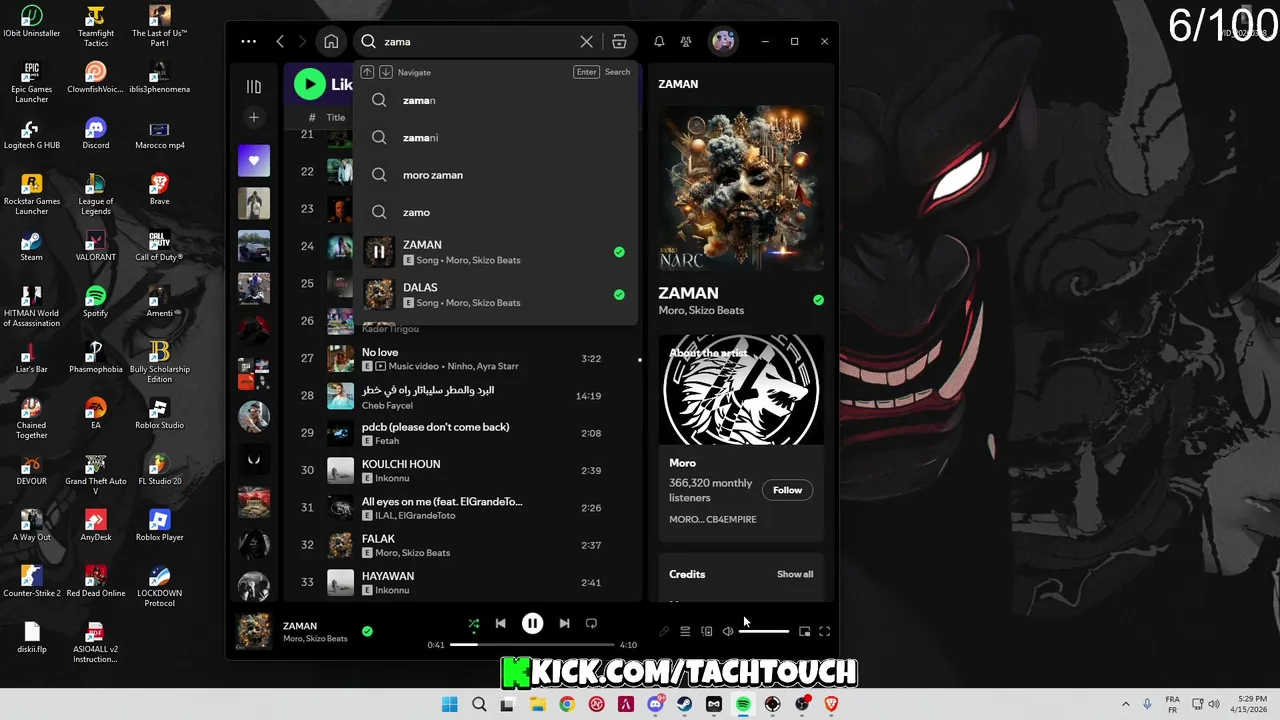This screenshot has height=720, width=1280.
Task: Toggle saved checkmark in the now playing bar
Action: pos(367,631)
